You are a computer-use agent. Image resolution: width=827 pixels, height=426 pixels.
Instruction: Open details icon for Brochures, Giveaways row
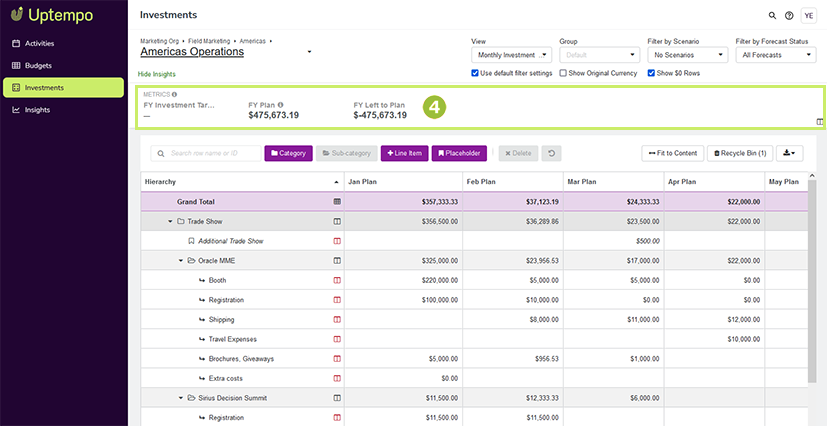coord(337,359)
